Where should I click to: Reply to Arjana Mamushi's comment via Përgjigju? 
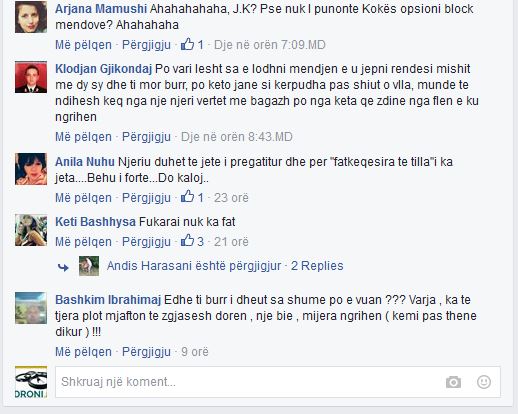pyautogui.click(x=146, y=45)
